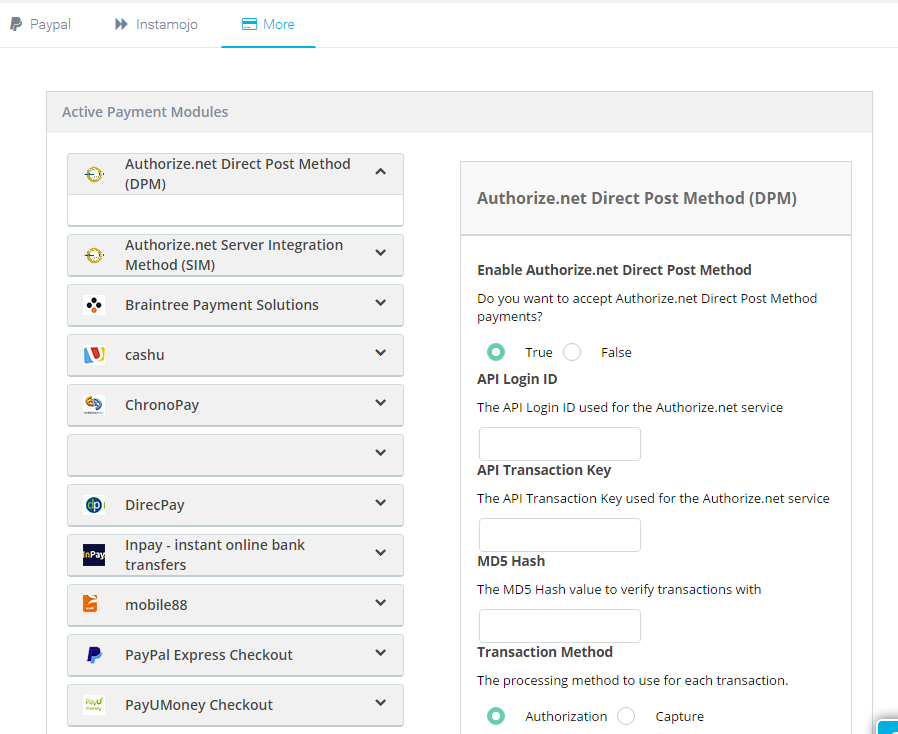
Task: Select False for Enable Authorize.net Direct Post
Action: [x=572, y=352]
